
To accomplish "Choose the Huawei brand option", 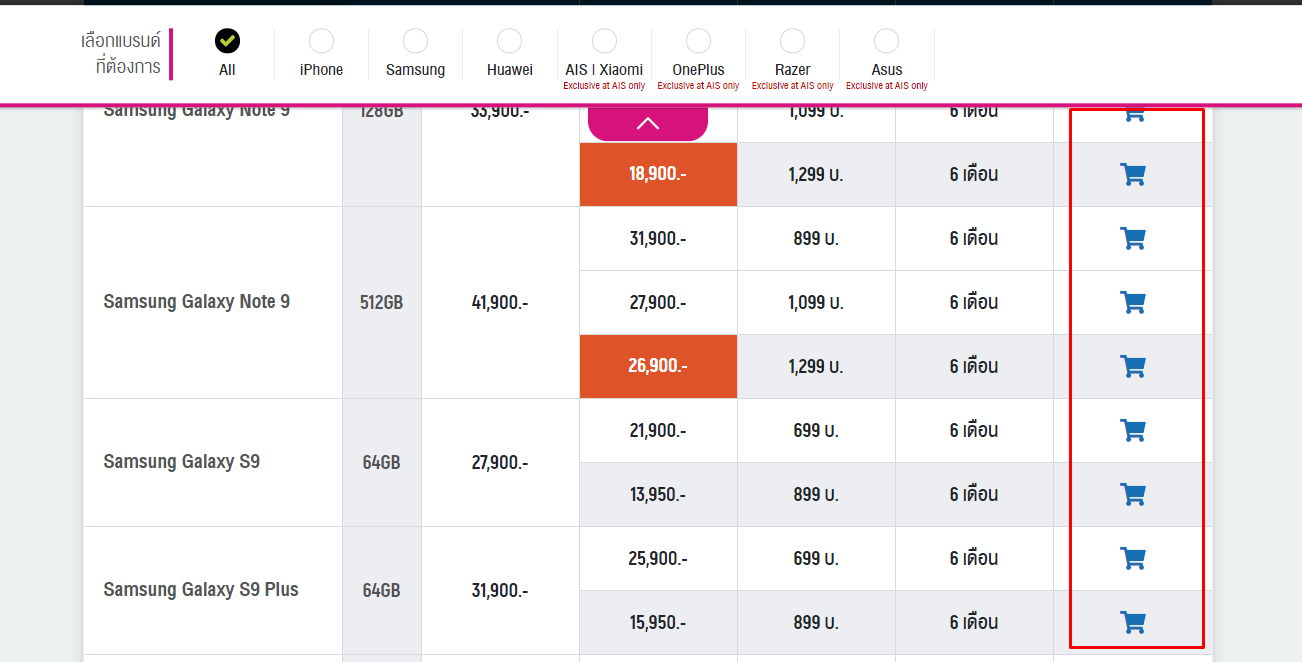I will (x=509, y=41).
